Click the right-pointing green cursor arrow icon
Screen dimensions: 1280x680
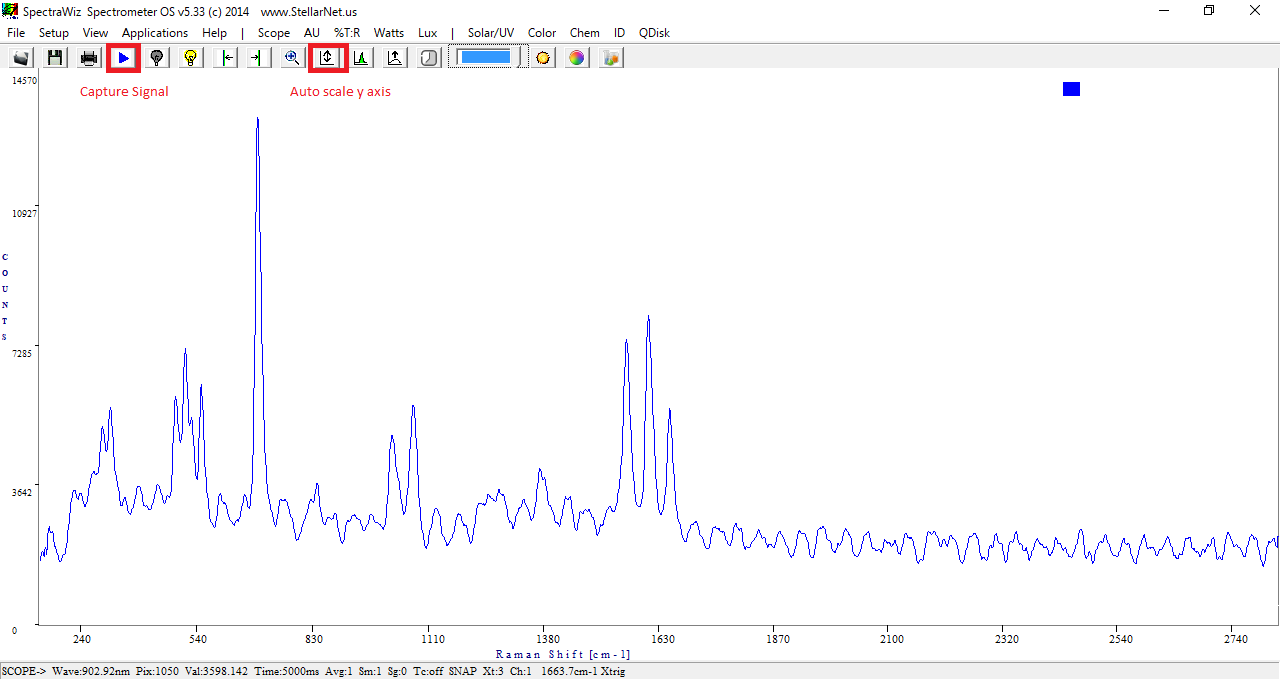pyautogui.click(x=258, y=58)
